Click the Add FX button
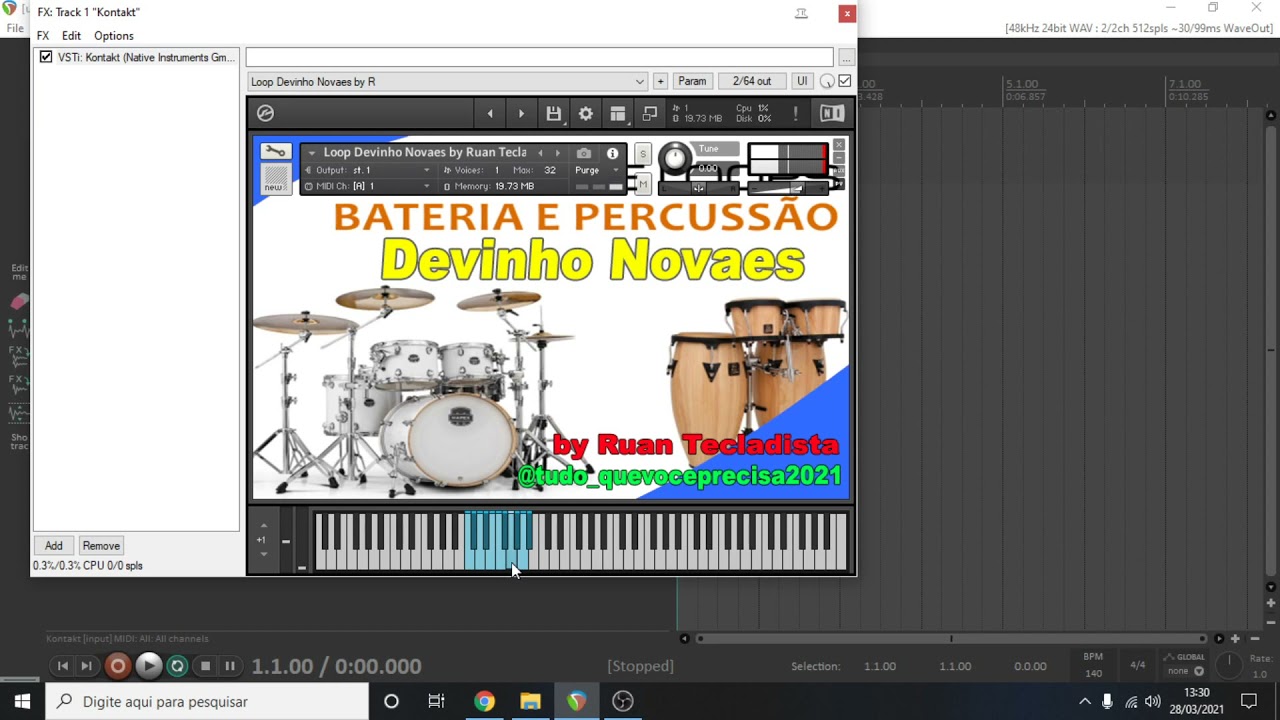This screenshot has width=1280, height=720. pyautogui.click(x=54, y=546)
